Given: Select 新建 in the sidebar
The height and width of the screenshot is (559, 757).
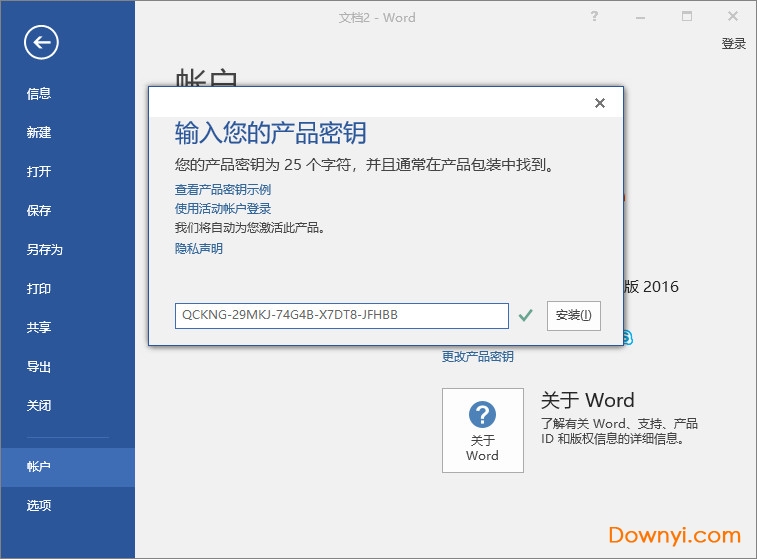Looking at the screenshot, I should pyautogui.click(x=39, y=132).
